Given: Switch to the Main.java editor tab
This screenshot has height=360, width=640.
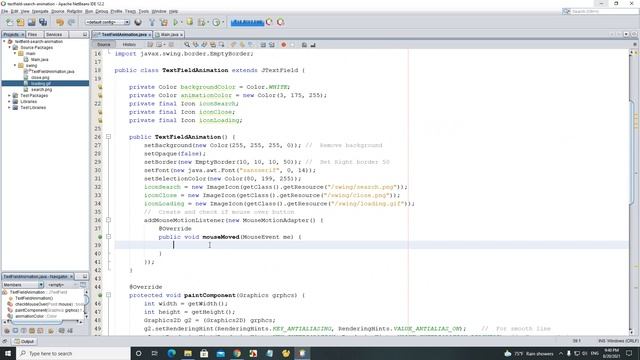Looking at the screenshot, I should pyautogui.click(x=169, y=35).
